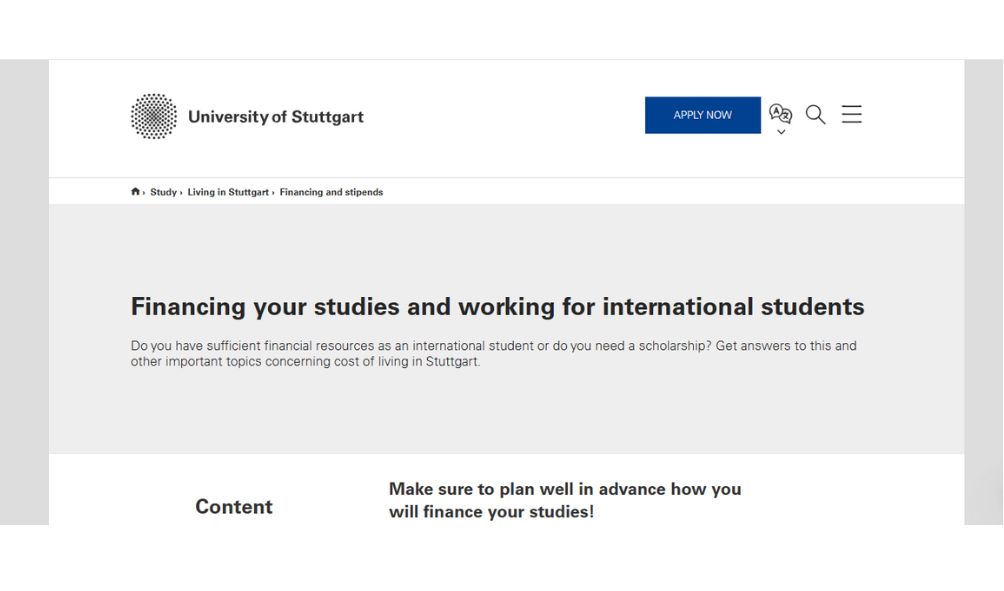Image resolution: width=1004 pixels, height=591 pixels.
Task: Expand the language chevron below the translate icon
Action: coord(781,132)
